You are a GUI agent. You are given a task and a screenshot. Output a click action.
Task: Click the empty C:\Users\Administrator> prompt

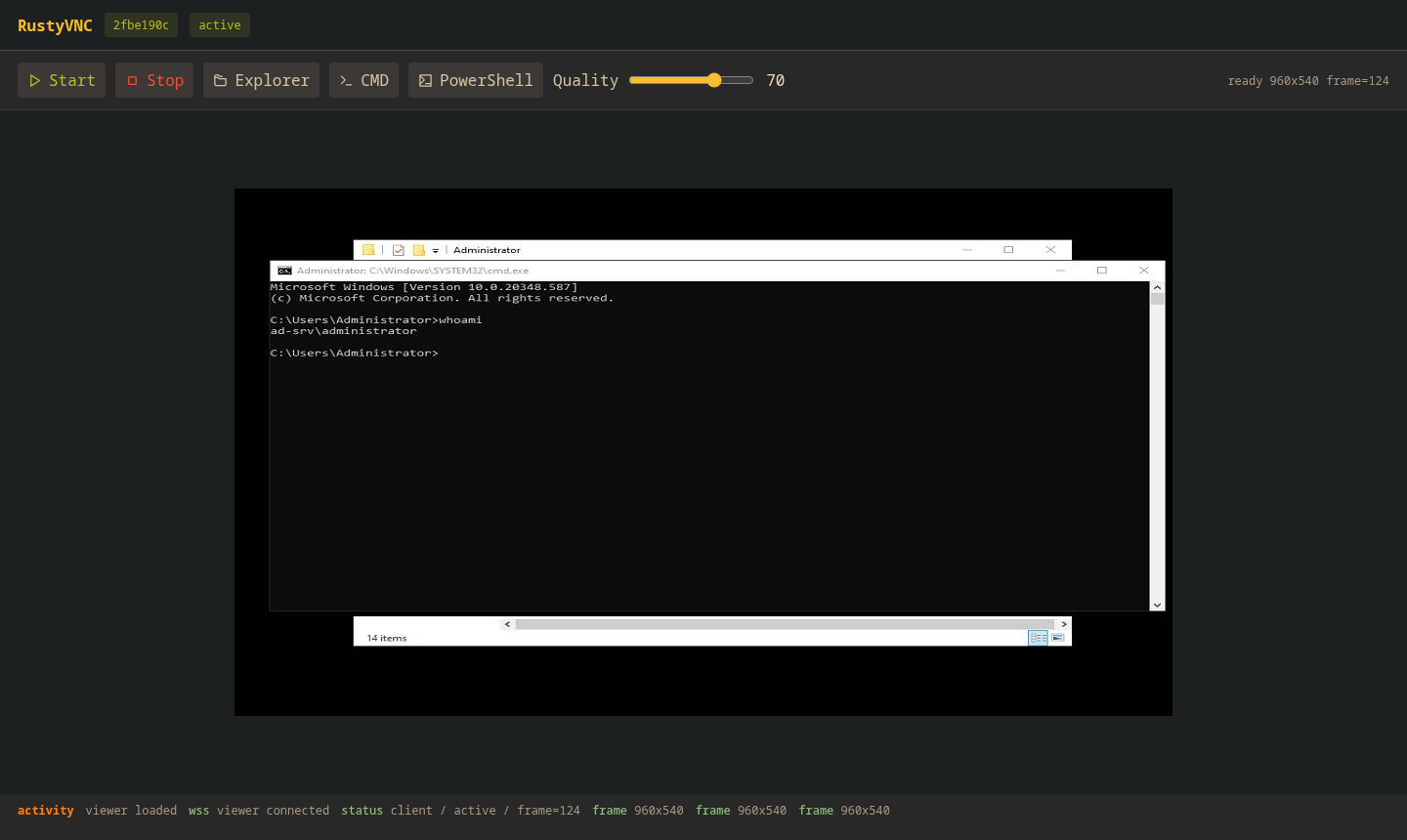coord(355,353)
